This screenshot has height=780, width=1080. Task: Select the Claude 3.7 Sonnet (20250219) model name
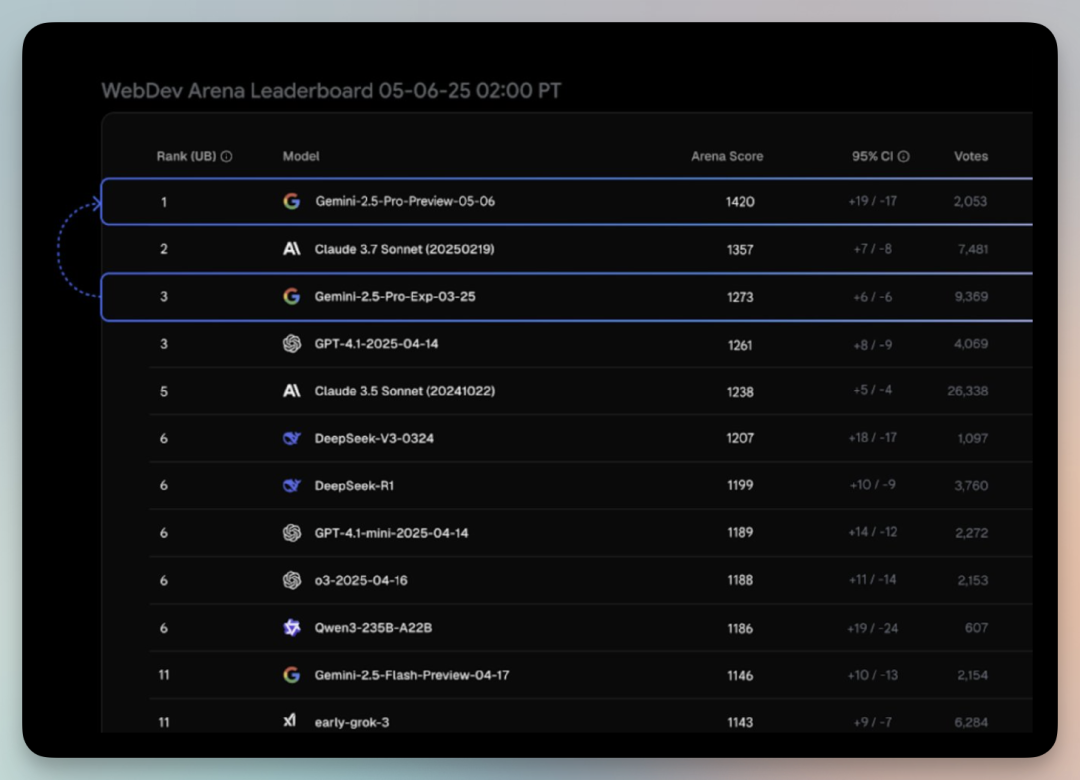pyautogui.click(x=404, y=249)
